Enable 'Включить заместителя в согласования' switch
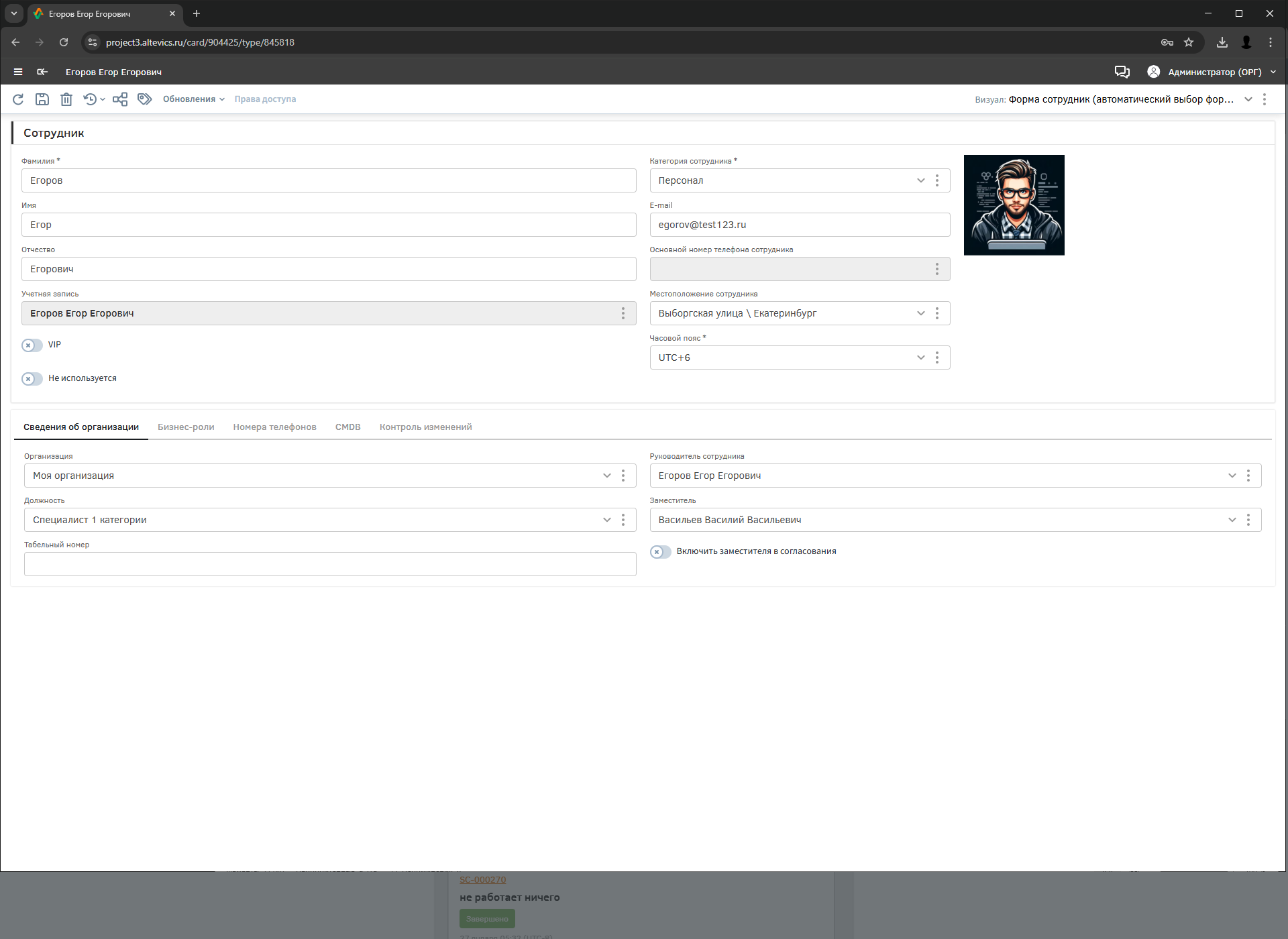Screen dimensions: 1288x939 [x=660, y=552]
